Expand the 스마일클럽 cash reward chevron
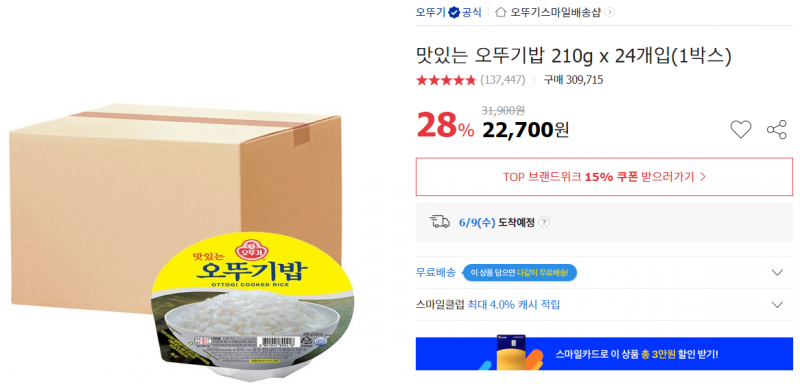This screenshot has width=800, height=384. click(x=777, y=305)
